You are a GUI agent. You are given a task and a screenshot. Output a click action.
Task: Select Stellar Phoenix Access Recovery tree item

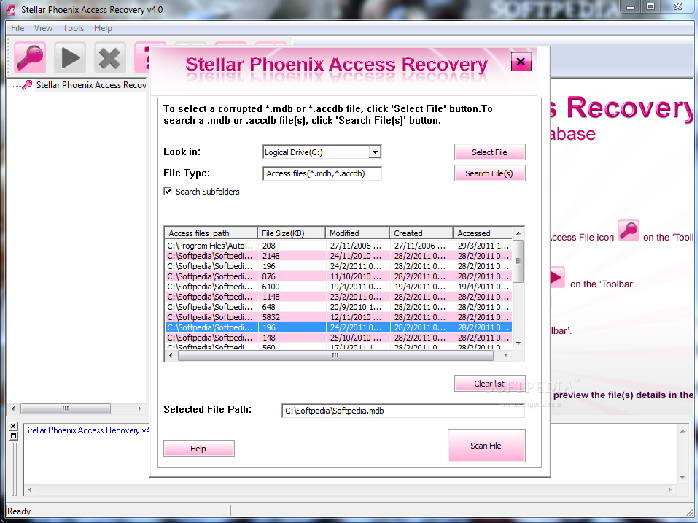point(91,85)
